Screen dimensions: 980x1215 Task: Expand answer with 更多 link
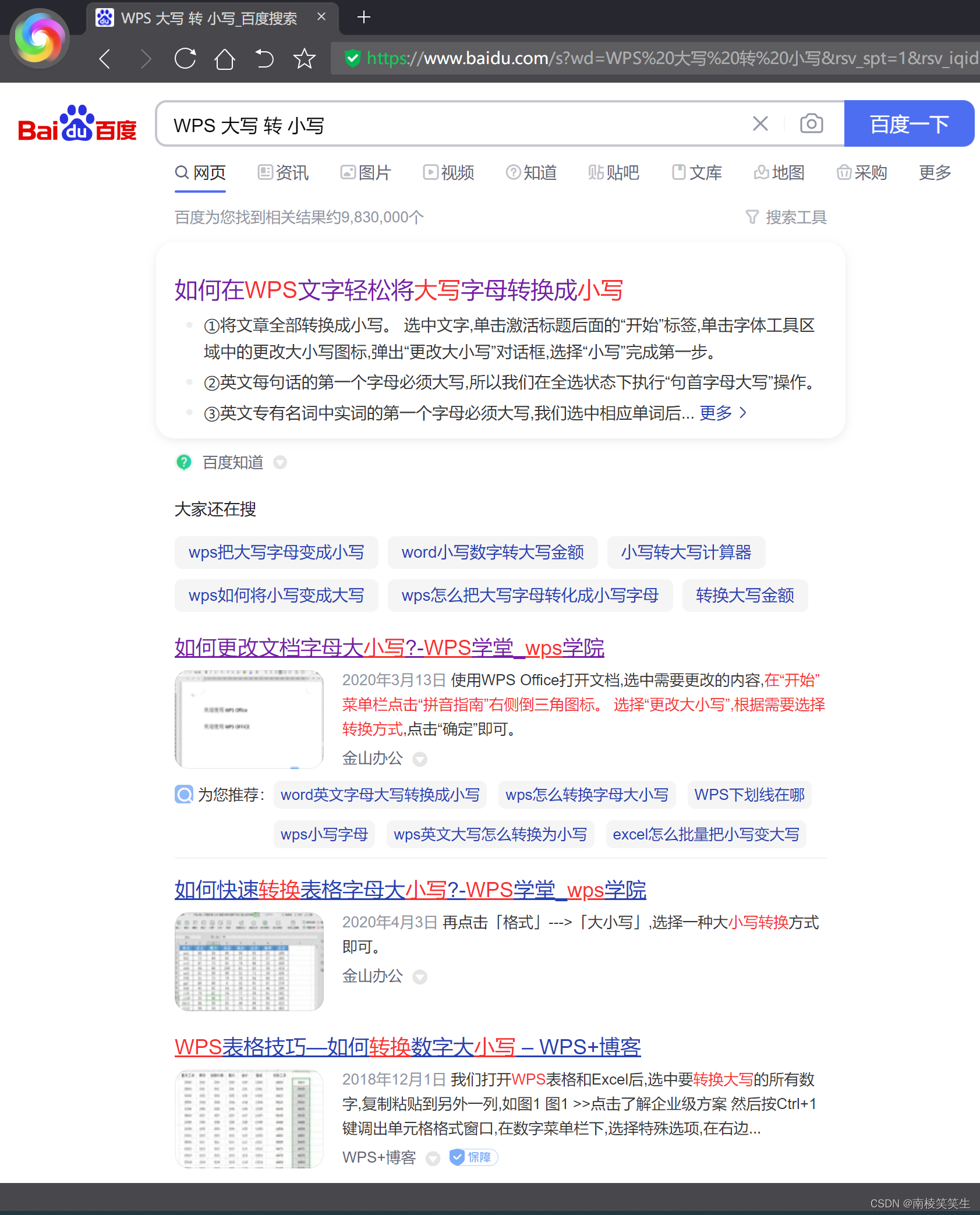pos(723,413)
